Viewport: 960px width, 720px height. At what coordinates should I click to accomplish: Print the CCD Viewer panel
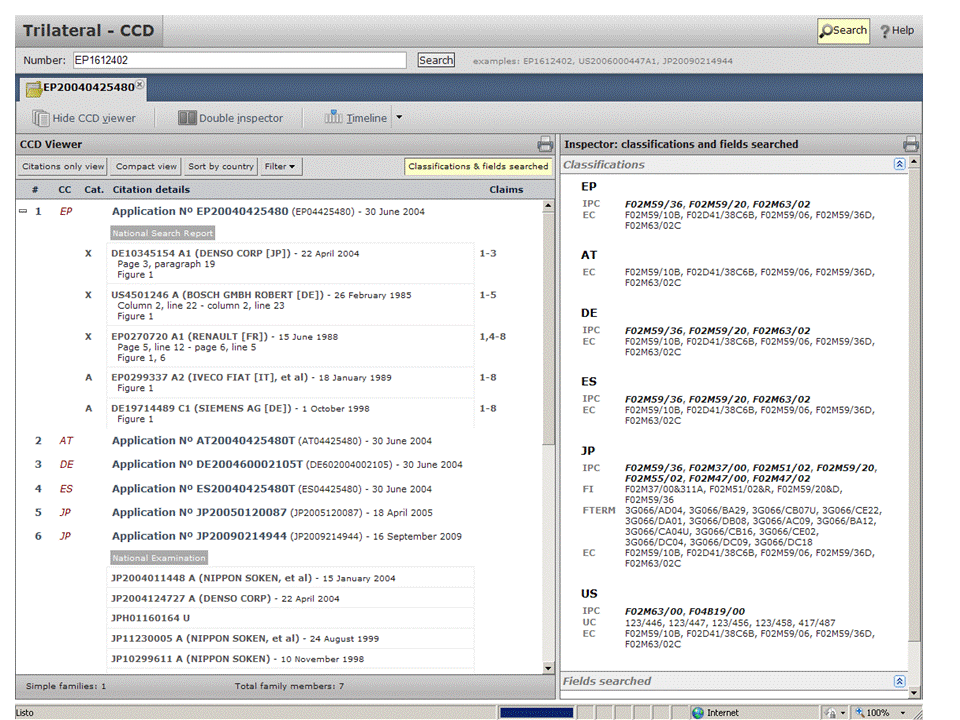[545, 144]
